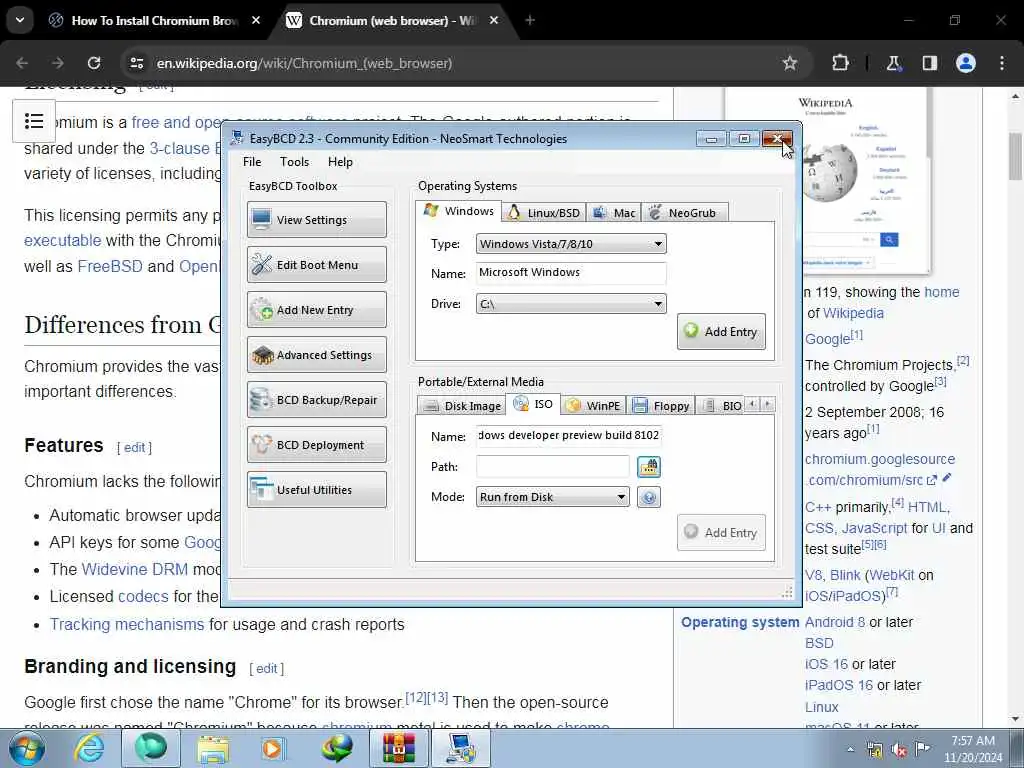Open Chrome profile avatar
Screen dimensions: 1024x768
(x=965, y=63)
